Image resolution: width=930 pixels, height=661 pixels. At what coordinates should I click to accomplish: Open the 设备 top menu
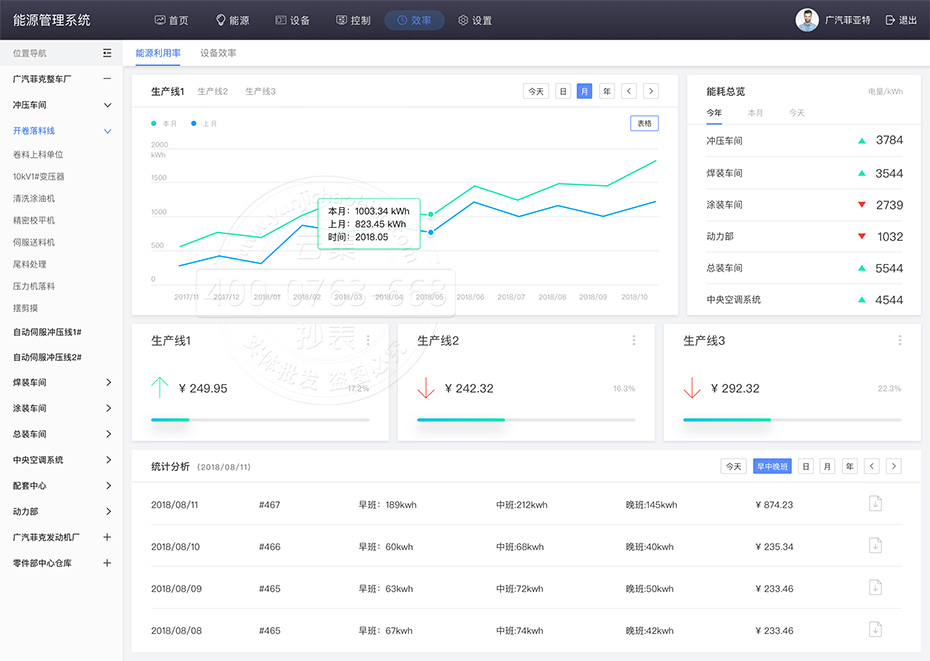click(x=293, y=20)
